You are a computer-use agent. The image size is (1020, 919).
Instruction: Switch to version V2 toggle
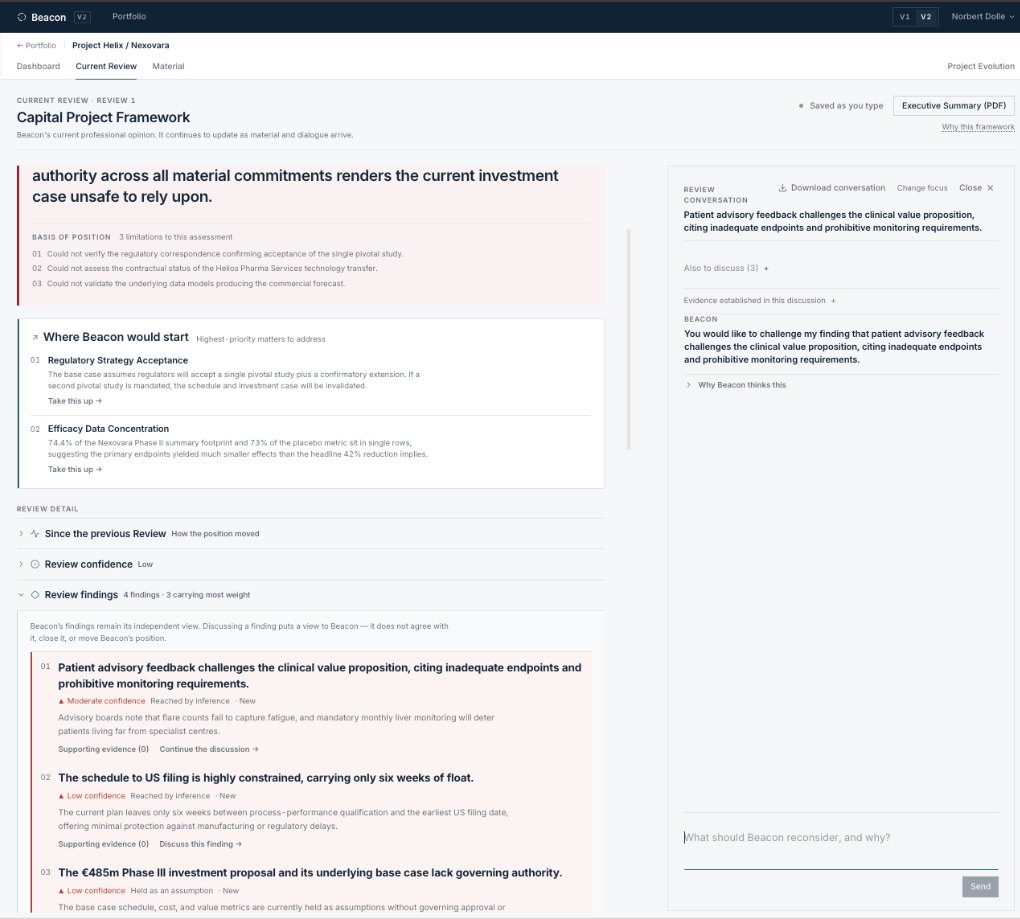click(926, 17)
